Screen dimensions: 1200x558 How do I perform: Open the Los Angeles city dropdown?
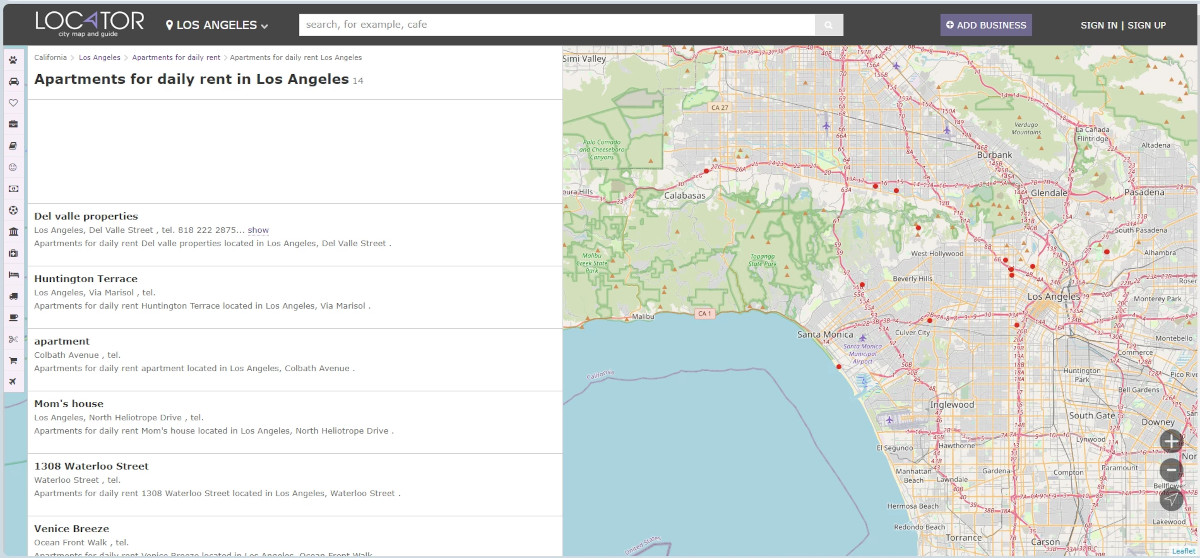(x=217, y=25)
